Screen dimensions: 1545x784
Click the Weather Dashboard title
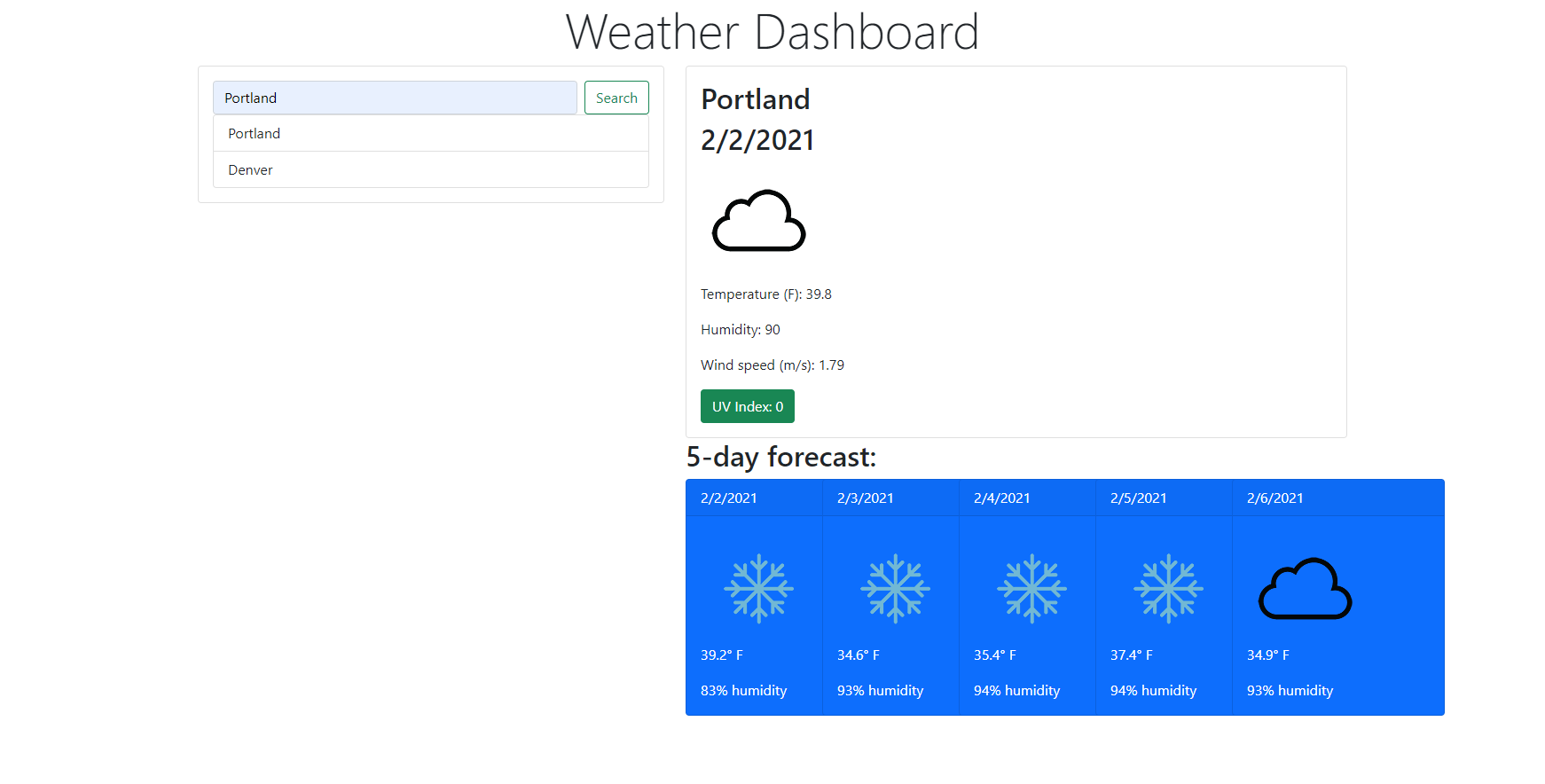click(772, 32)
